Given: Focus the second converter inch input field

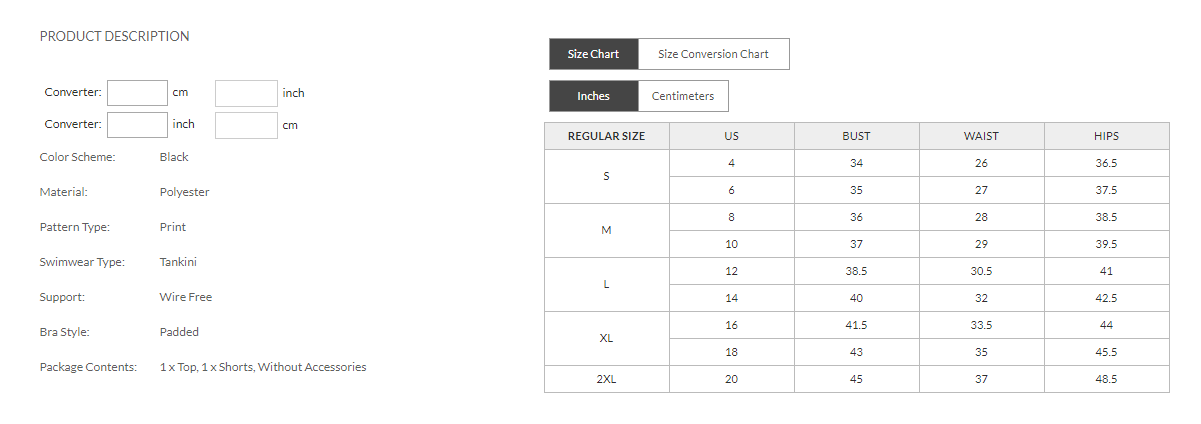Looking at the screenshot, I should pyautogui.click(x=137, y=125).
